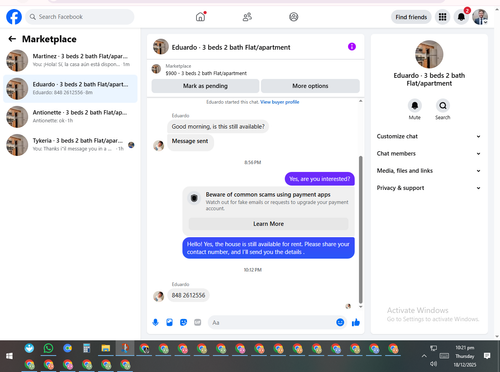The width and height of the screenshot is (500, 372).
Task: Mute this chat with the bell icon
Action: pyautogui.click(x=415, y=106)
